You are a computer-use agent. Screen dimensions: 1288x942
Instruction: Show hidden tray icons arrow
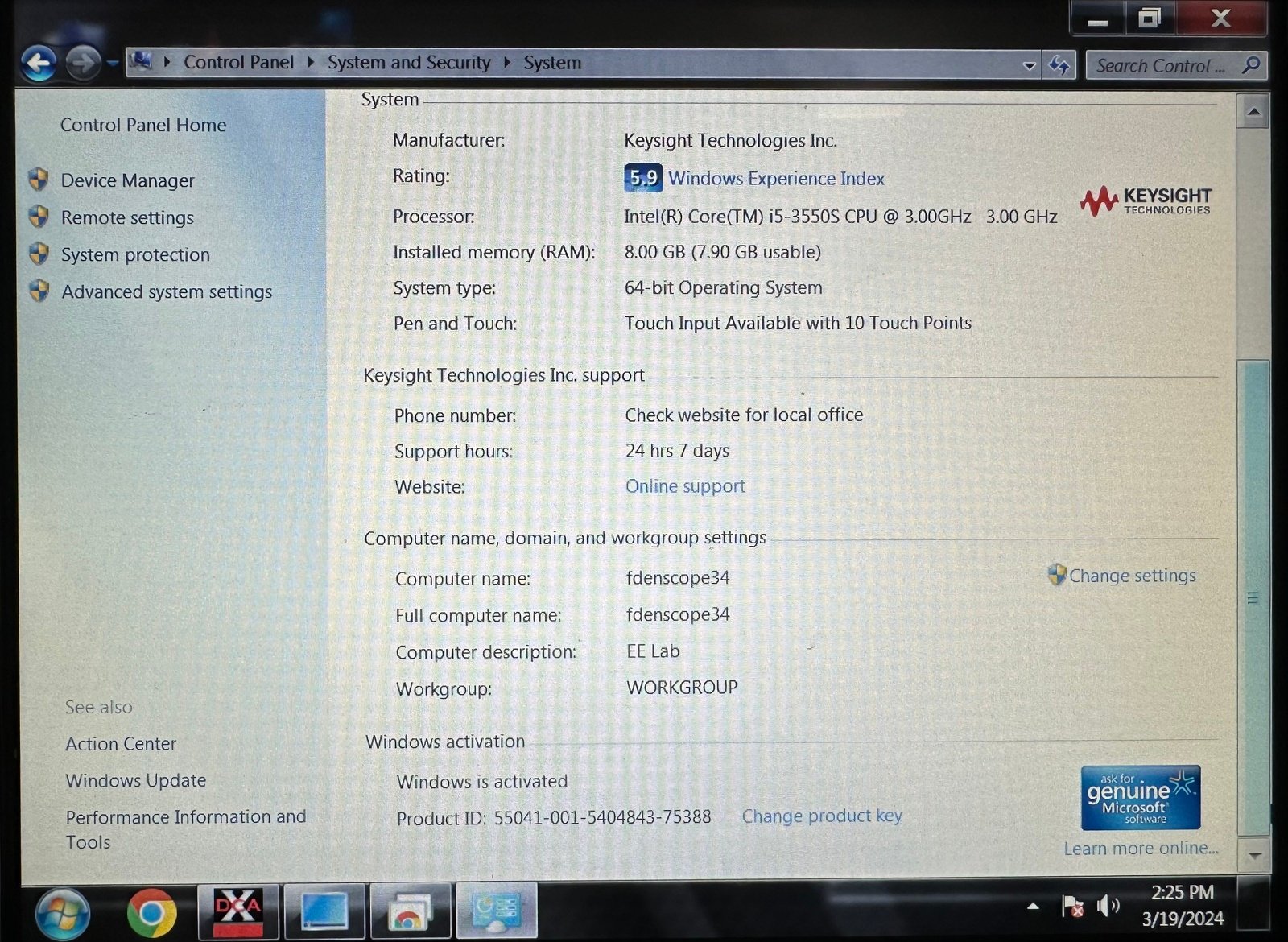[x=1033, y=907]
